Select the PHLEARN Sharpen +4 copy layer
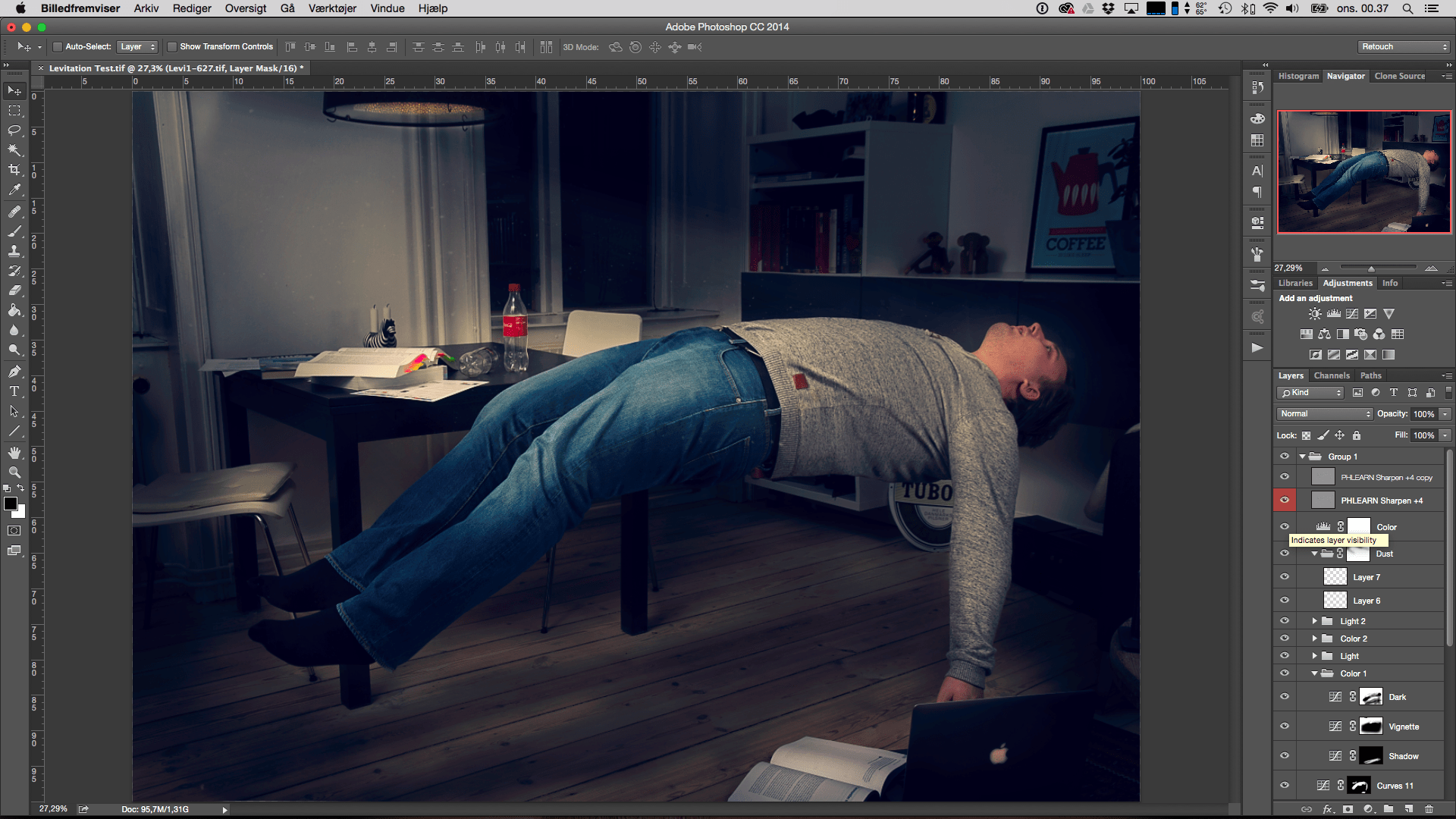1456x819 pixels. point(1386,477)
